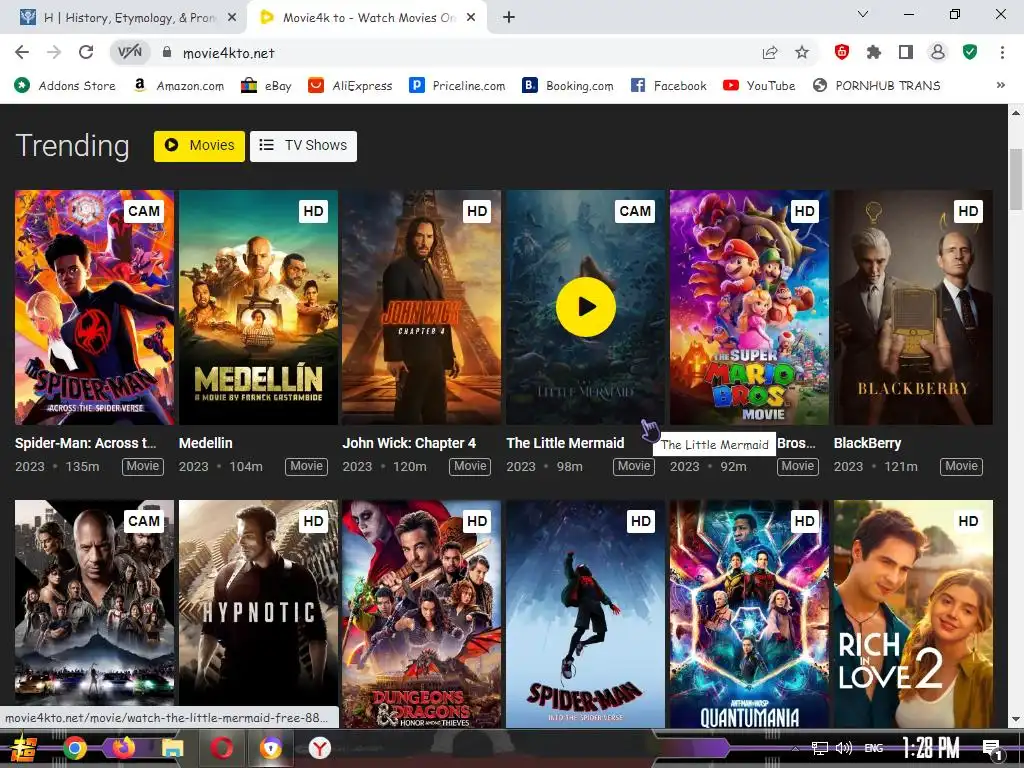Open Addons Store bookmark
The image size is (1024, 768).
tap(65, 86)
